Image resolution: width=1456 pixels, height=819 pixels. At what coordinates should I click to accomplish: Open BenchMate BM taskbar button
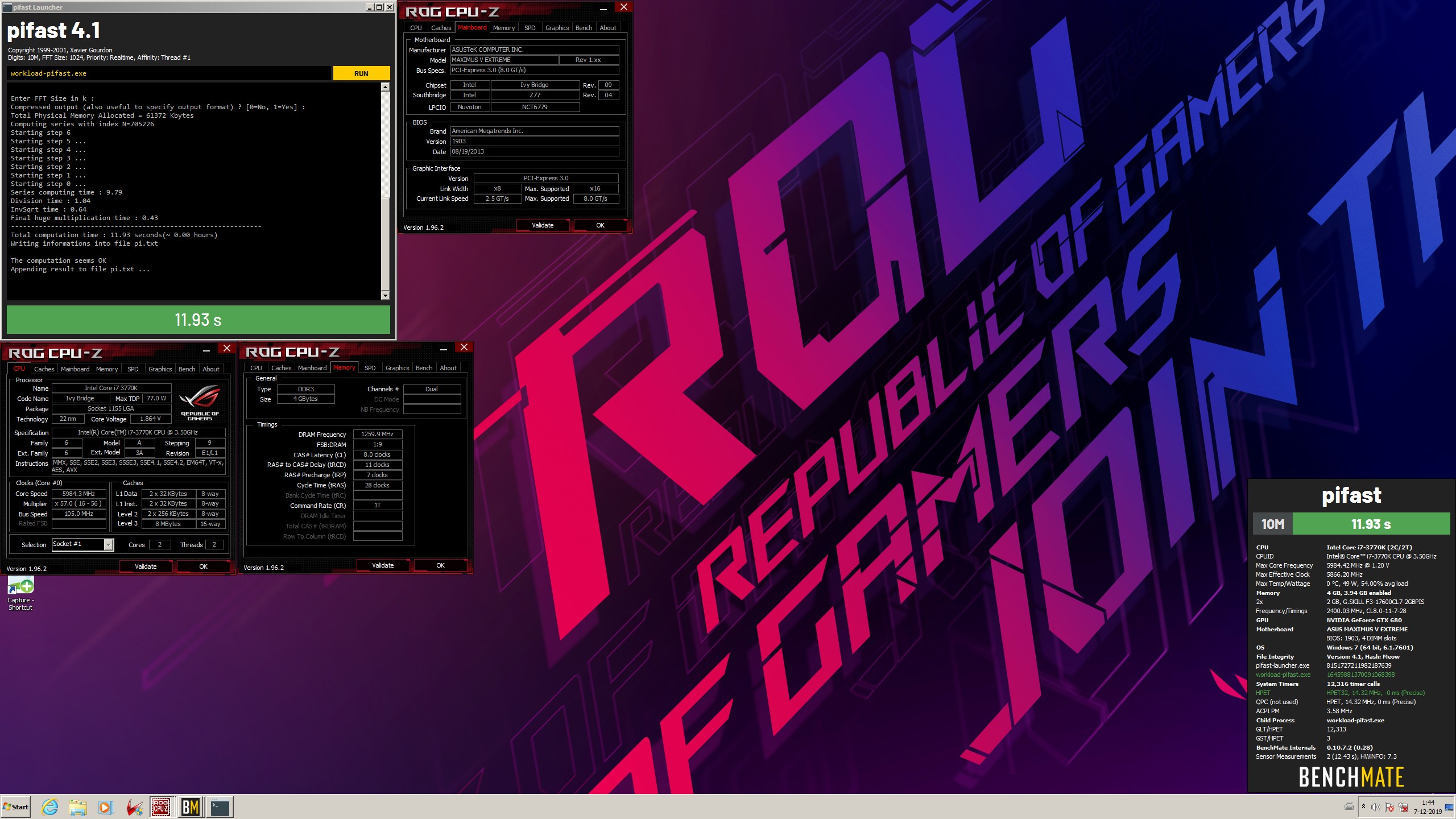point(191,807)
